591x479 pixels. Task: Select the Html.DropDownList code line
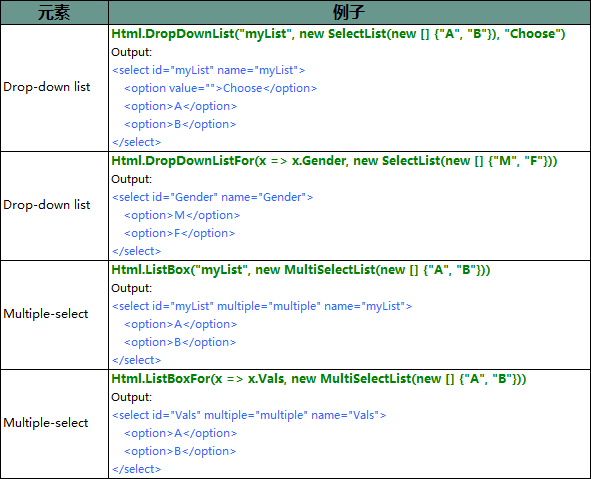coord(338,34)
